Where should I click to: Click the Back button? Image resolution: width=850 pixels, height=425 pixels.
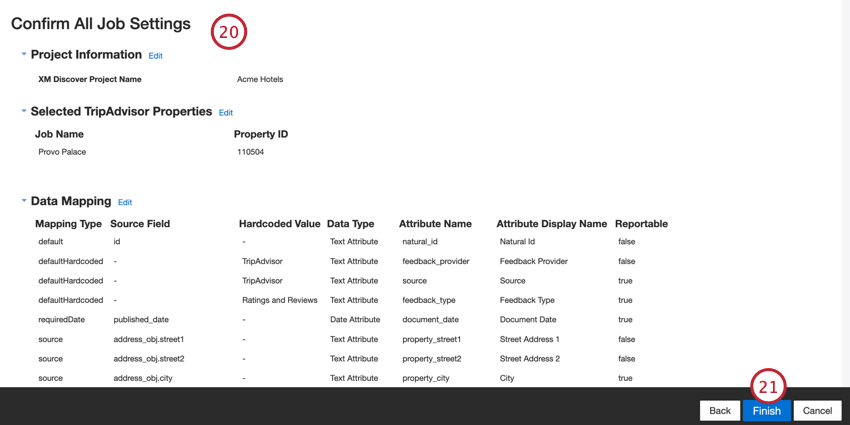(x=720, y=411)
